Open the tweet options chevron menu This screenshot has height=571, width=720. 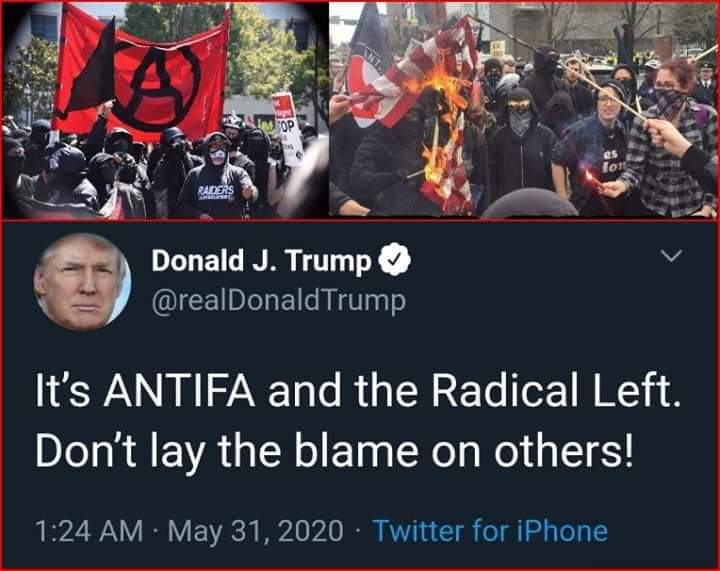coord(671,256)
